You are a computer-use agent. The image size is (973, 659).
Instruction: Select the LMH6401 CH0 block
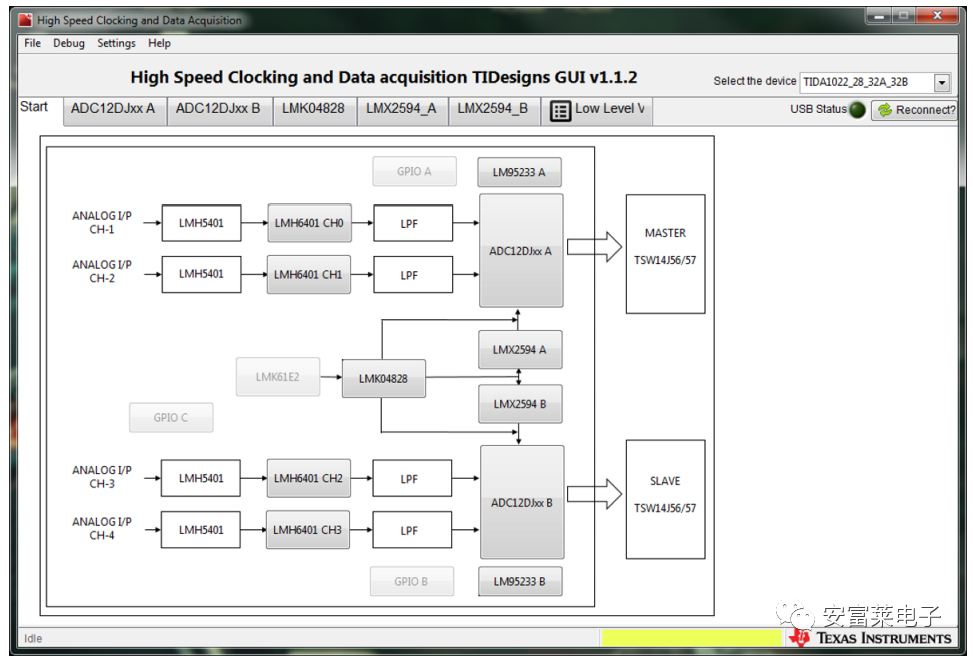coord(309,223)
